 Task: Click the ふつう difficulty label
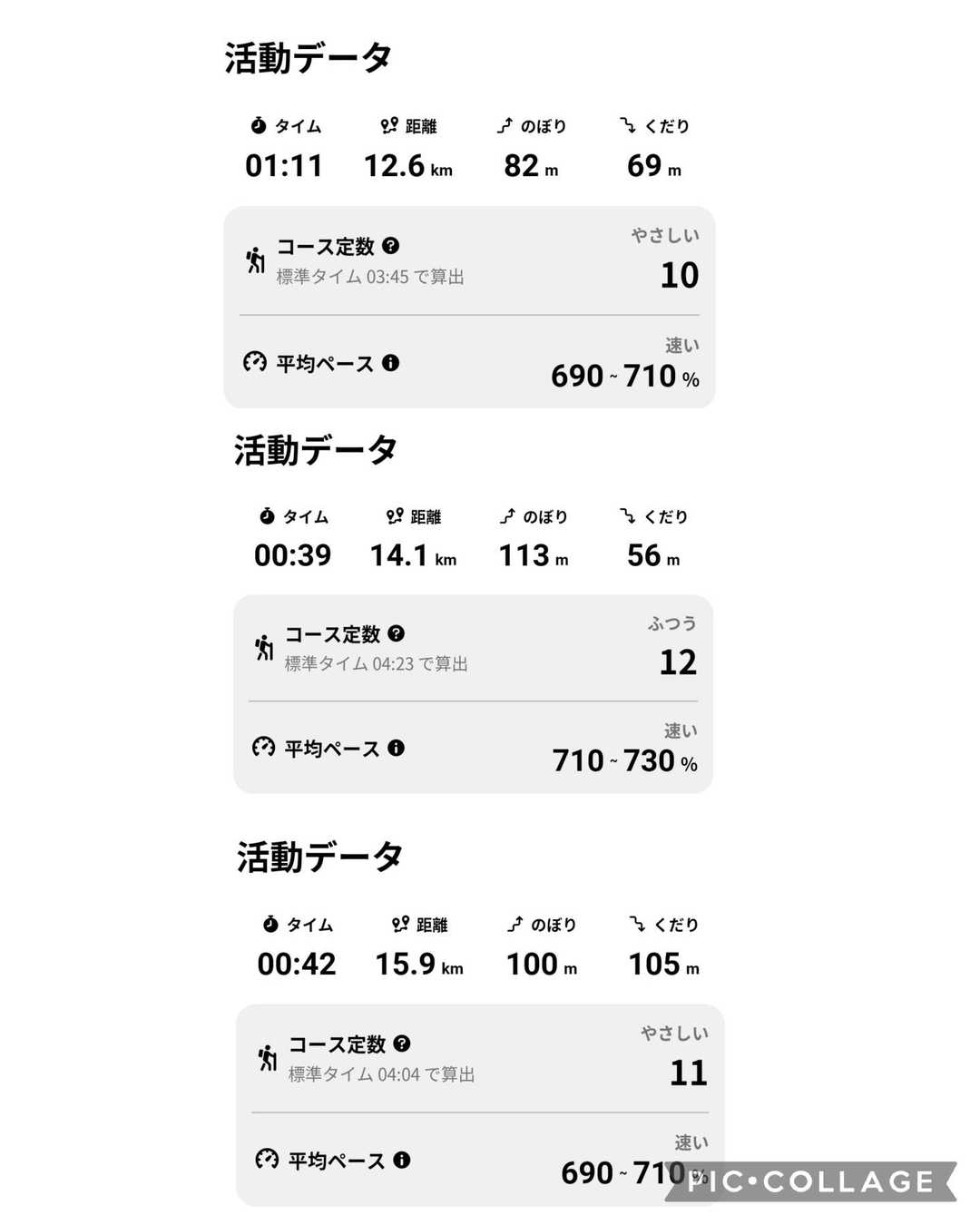(x=672, y=623)
